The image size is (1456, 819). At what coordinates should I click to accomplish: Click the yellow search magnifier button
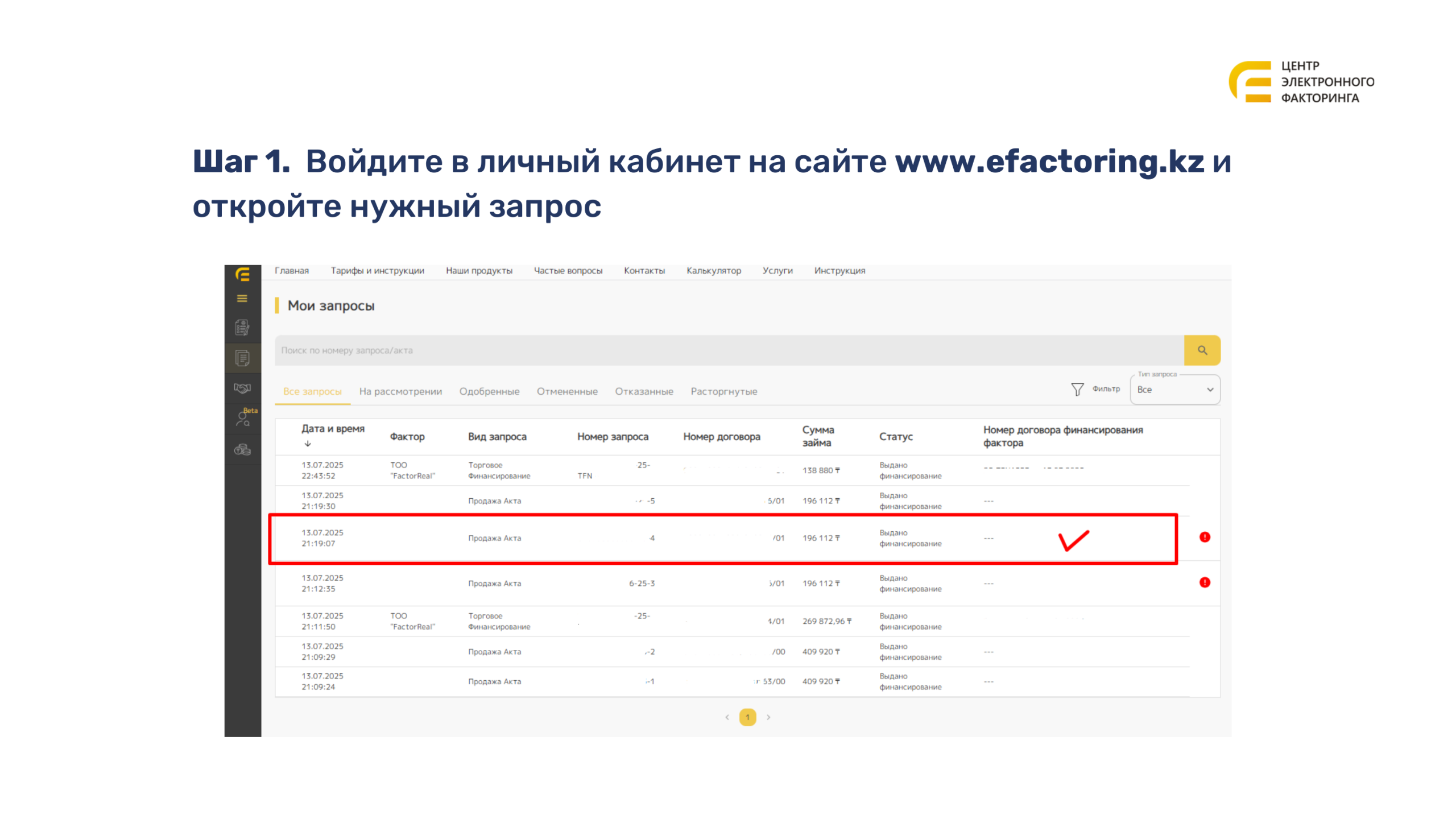pos(1202,350)
